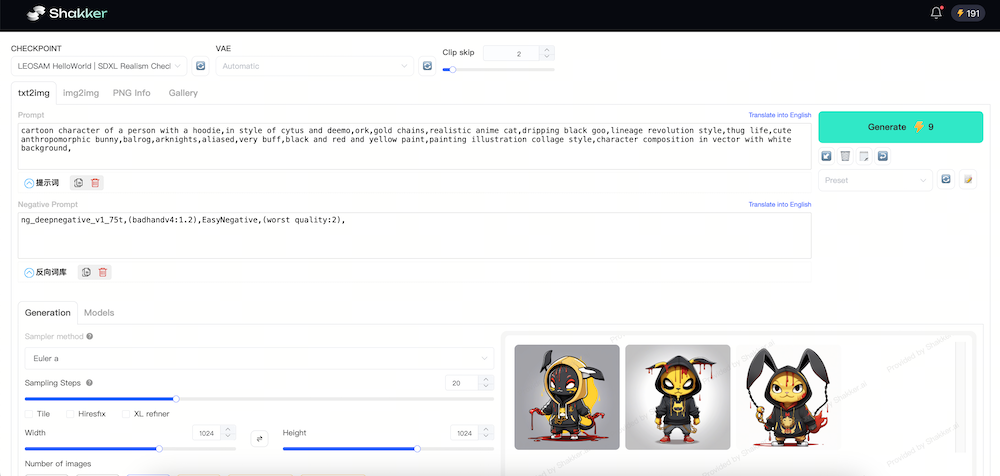Delete negative prompt via 反向词库 row trash
The width and height of the screenshot is (1000, 476).
tap(103, 272)
